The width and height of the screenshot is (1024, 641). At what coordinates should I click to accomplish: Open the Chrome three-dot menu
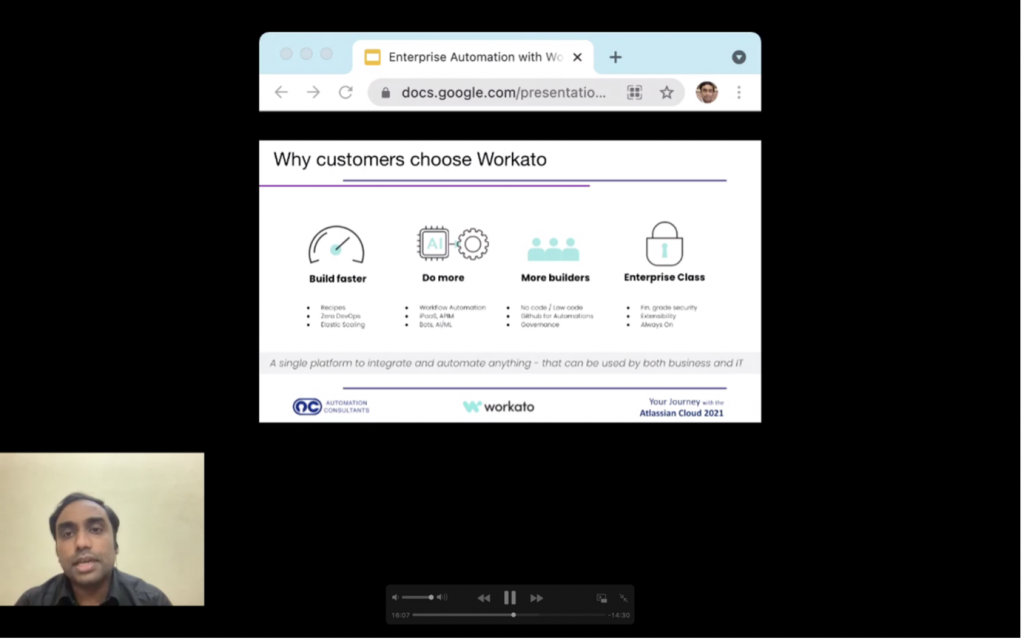coord(739,93)
